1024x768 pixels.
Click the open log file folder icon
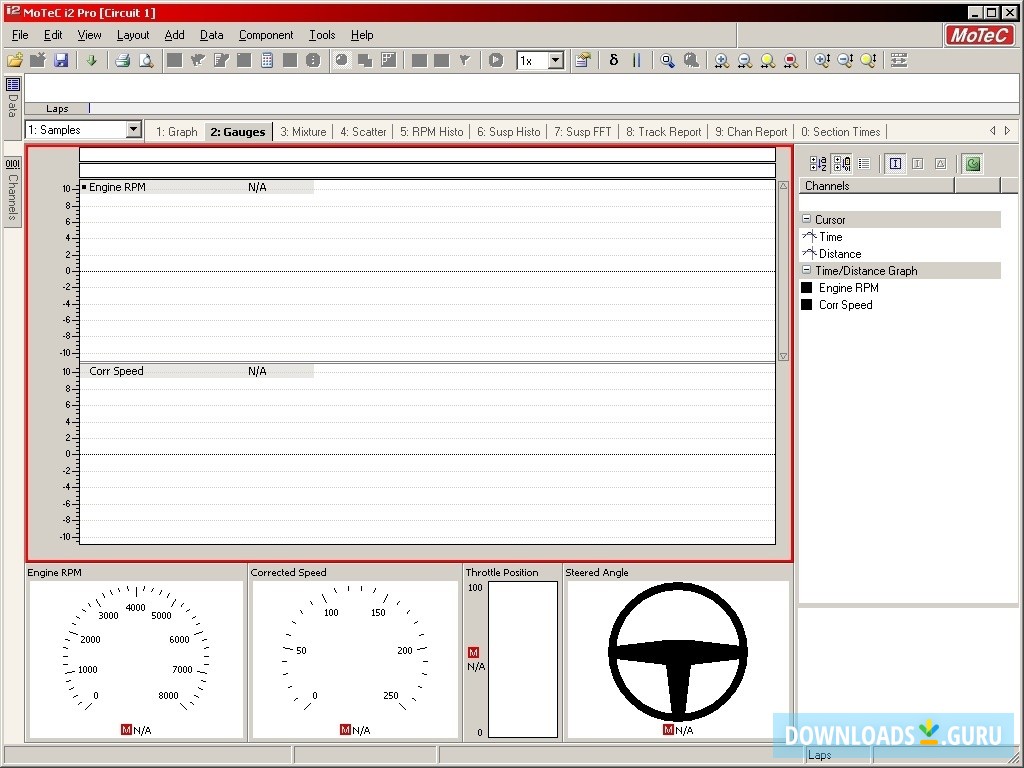click(x=15, y=60)
